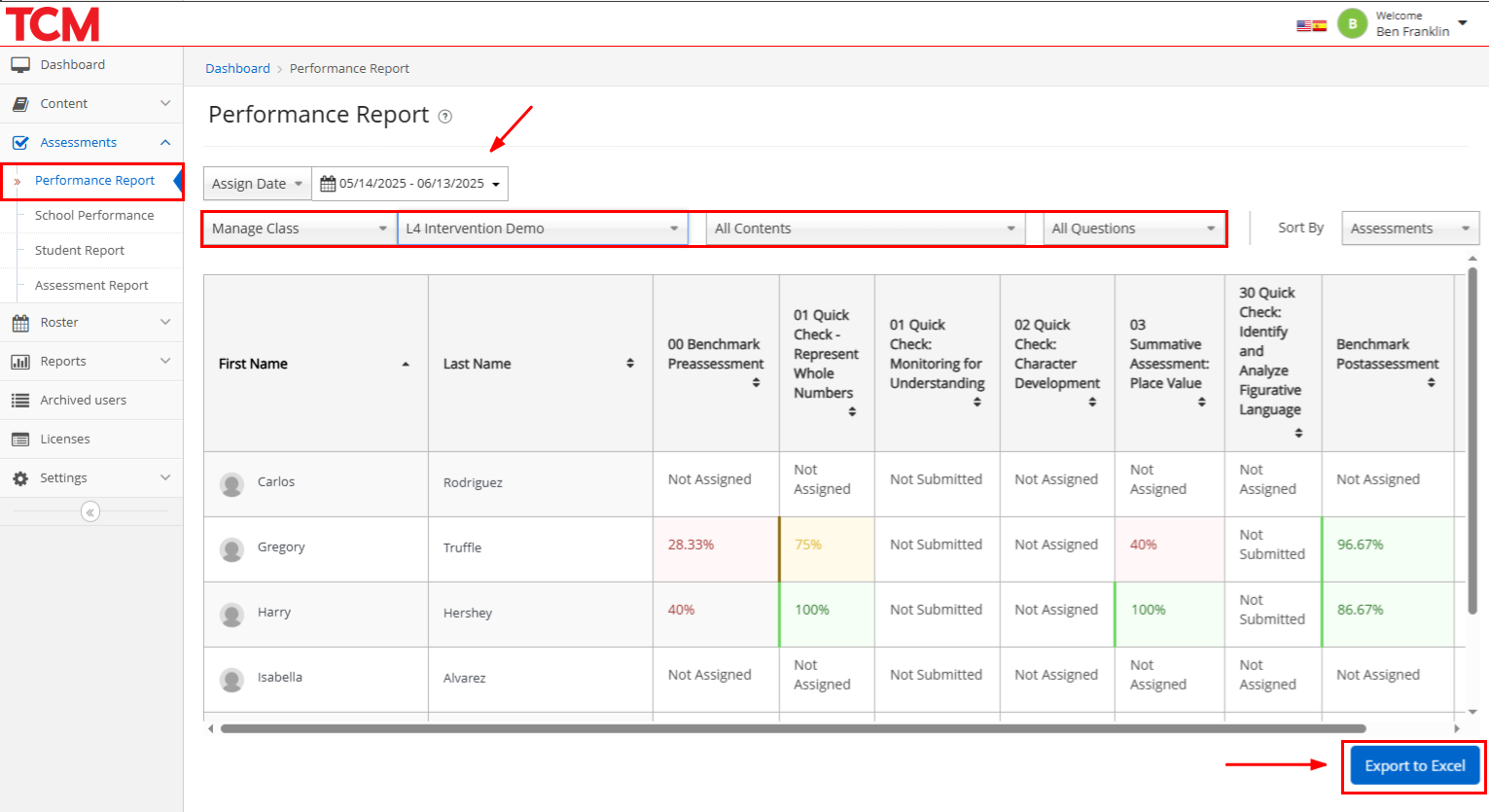Open the All Contents dropdown
The image size is (1489, 812).
(865, 229)
